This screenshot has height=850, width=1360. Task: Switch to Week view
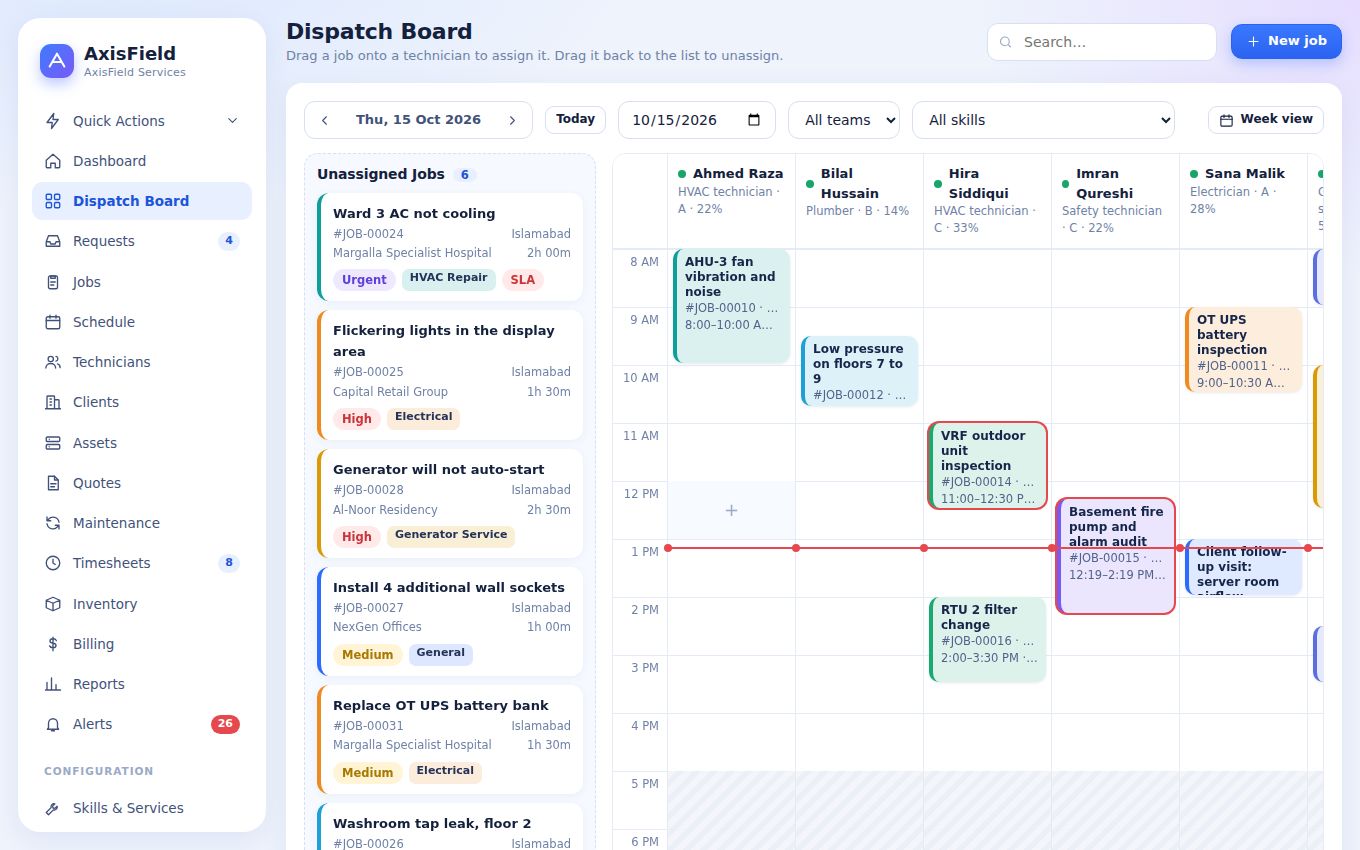tap(1266, 120)
